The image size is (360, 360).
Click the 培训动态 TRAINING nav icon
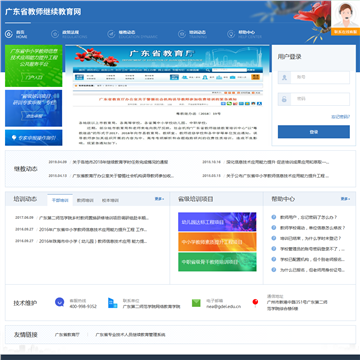pos(182,34)
